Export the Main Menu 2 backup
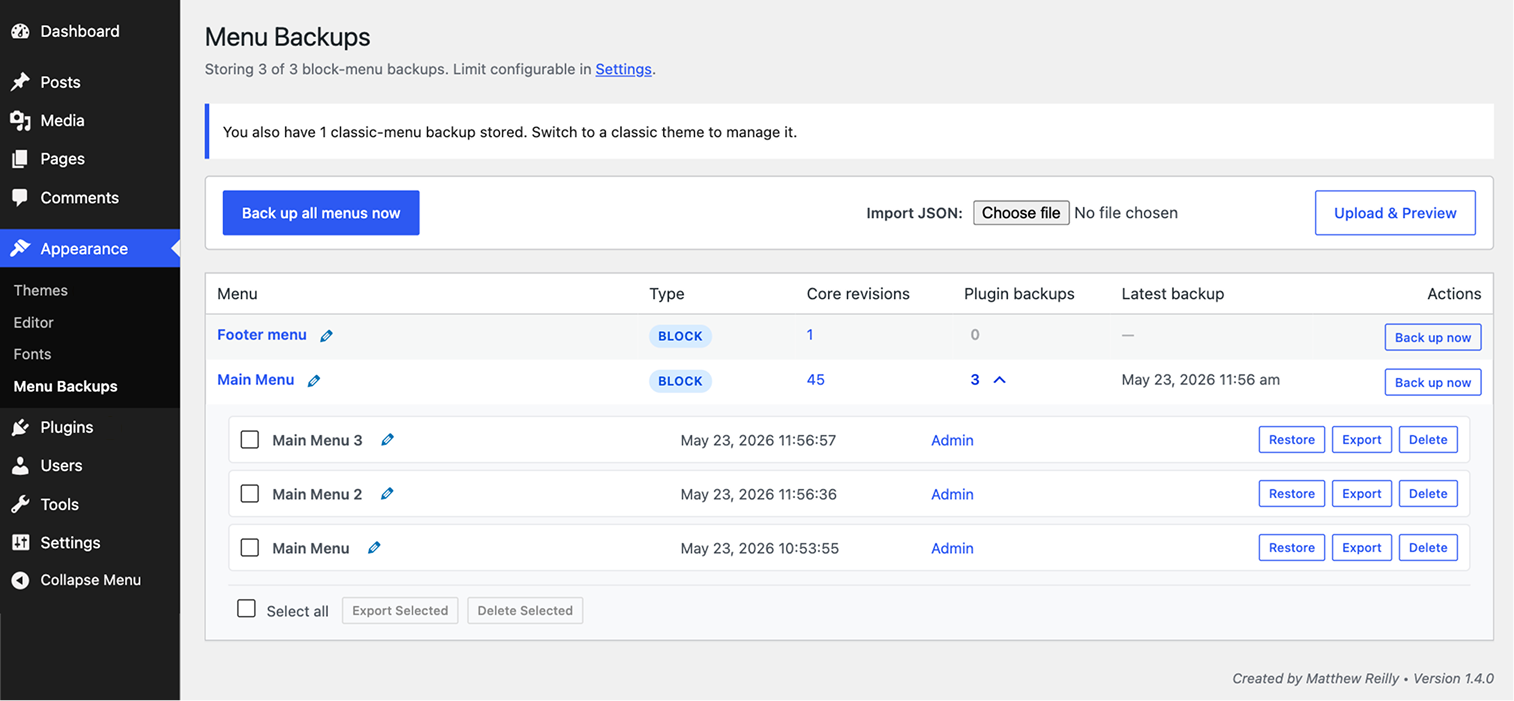Image resolution: width=1514 pixels, height=701 pixels. tap(1361, 494)
